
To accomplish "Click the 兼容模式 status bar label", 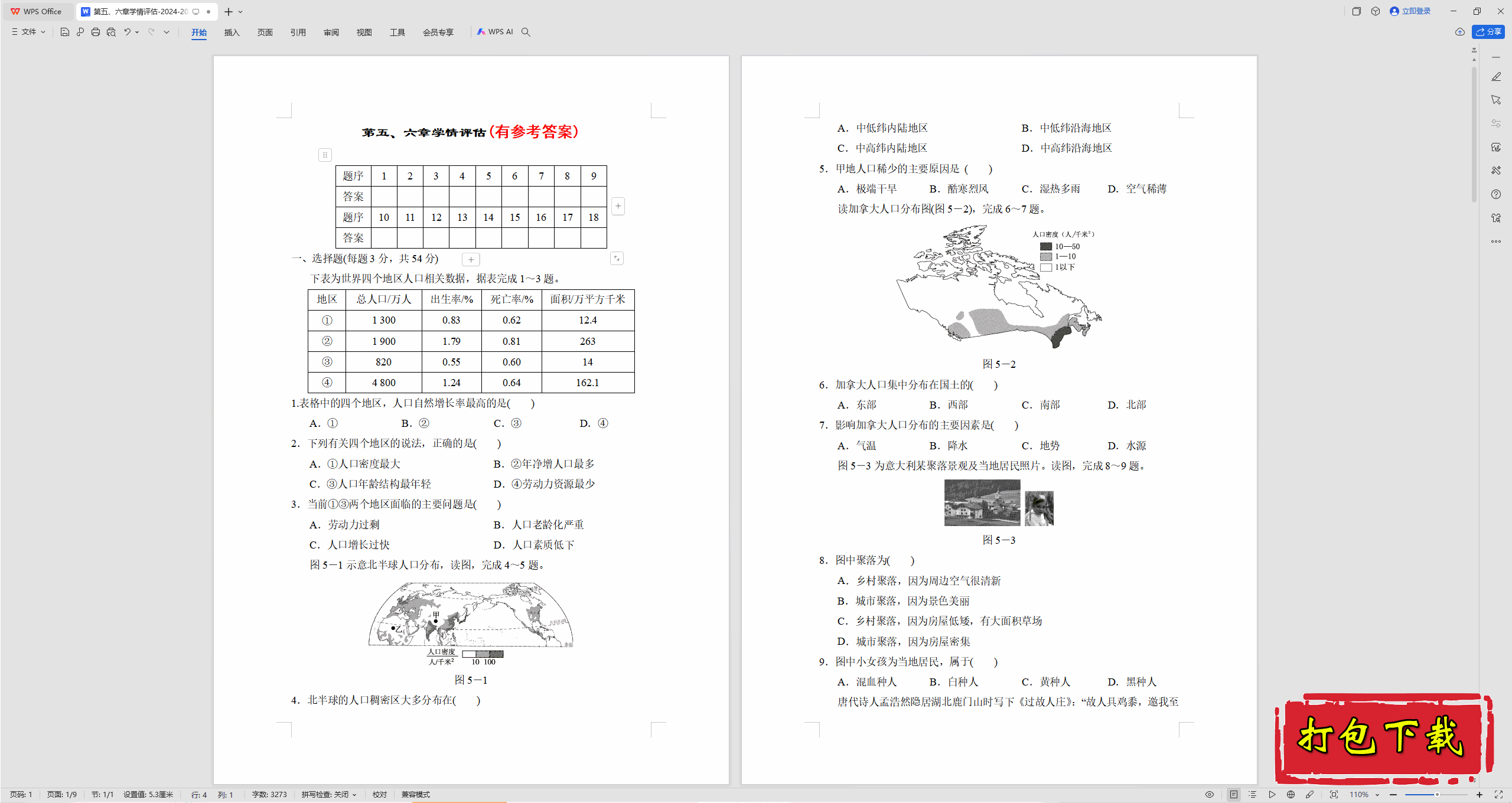I will [416, 795].
